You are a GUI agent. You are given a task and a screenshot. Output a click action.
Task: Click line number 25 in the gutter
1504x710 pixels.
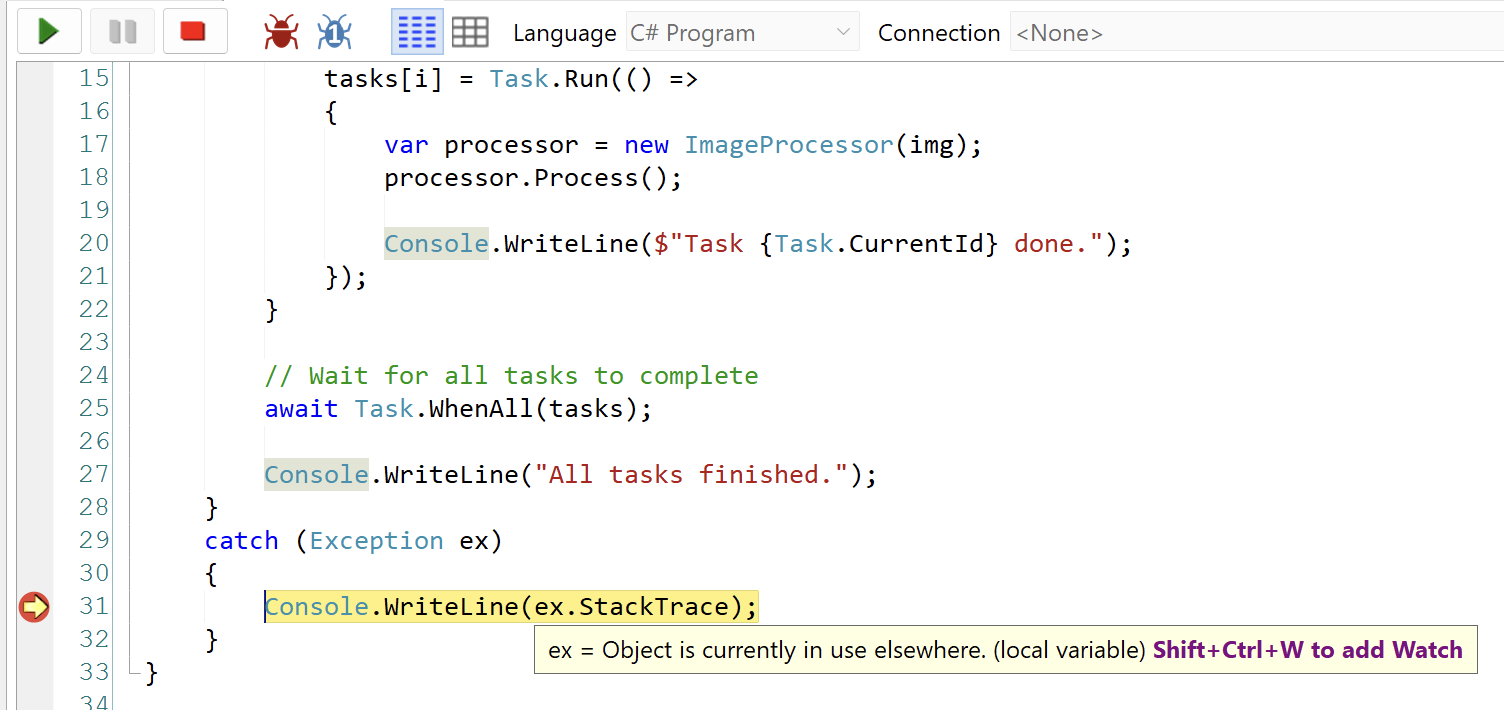93,408
